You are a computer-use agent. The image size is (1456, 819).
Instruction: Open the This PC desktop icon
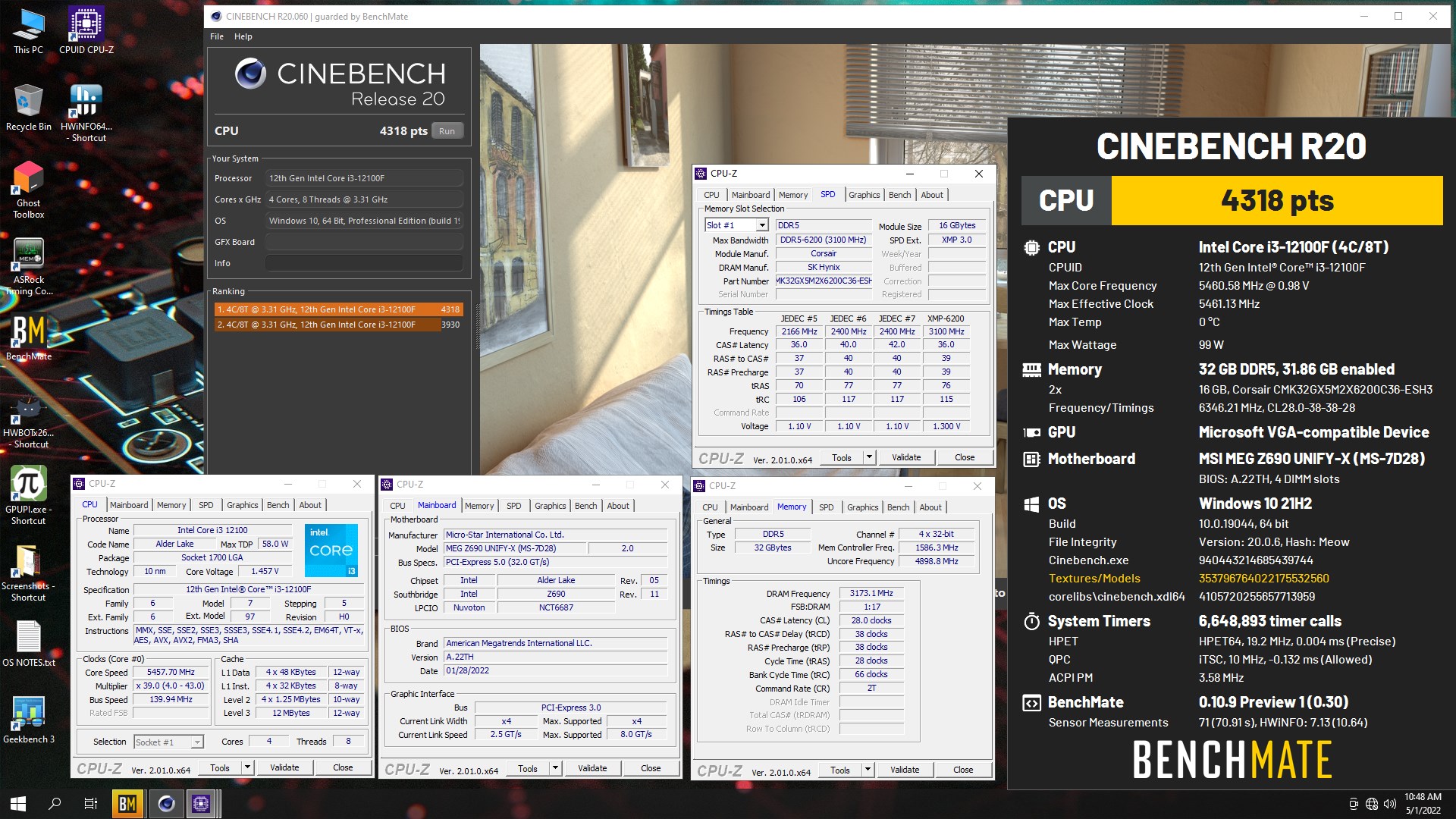(x=28, y=30)
